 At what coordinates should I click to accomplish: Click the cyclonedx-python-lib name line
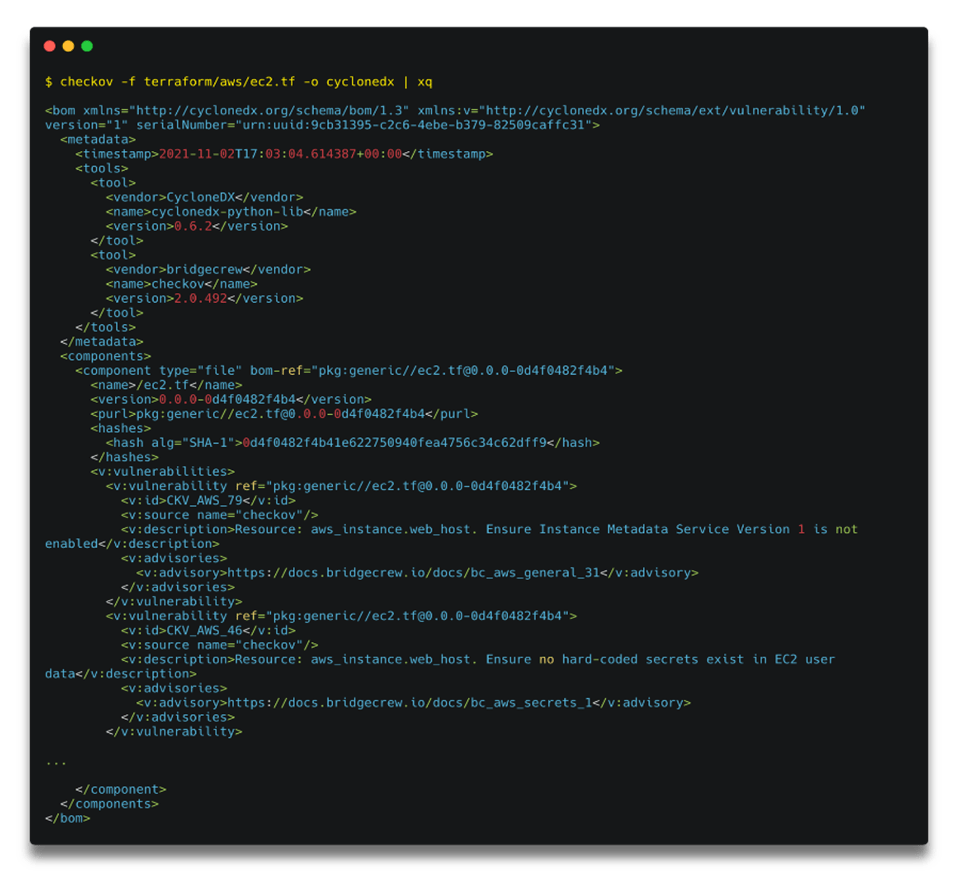(x=231, y=212)
